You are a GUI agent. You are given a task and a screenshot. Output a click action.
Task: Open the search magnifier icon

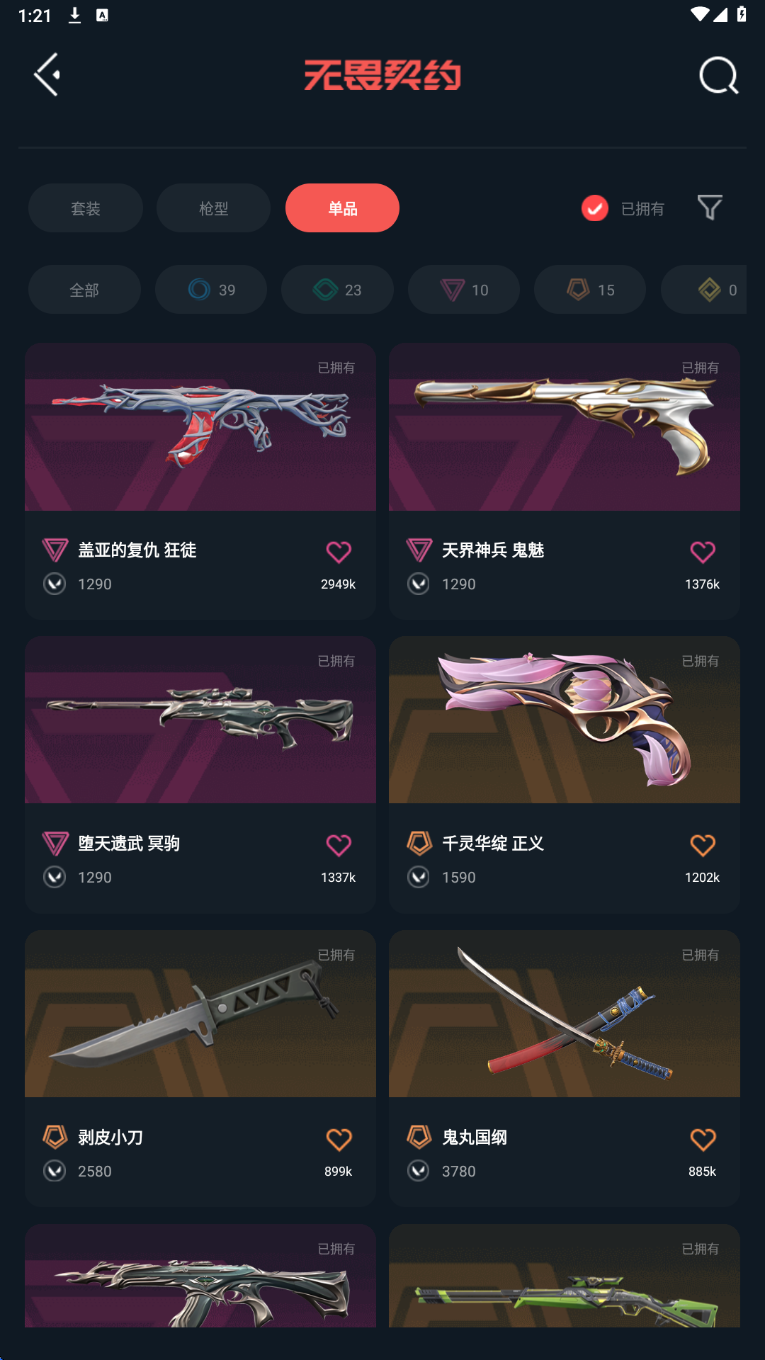pyautogui.click(x=718, y=75)
